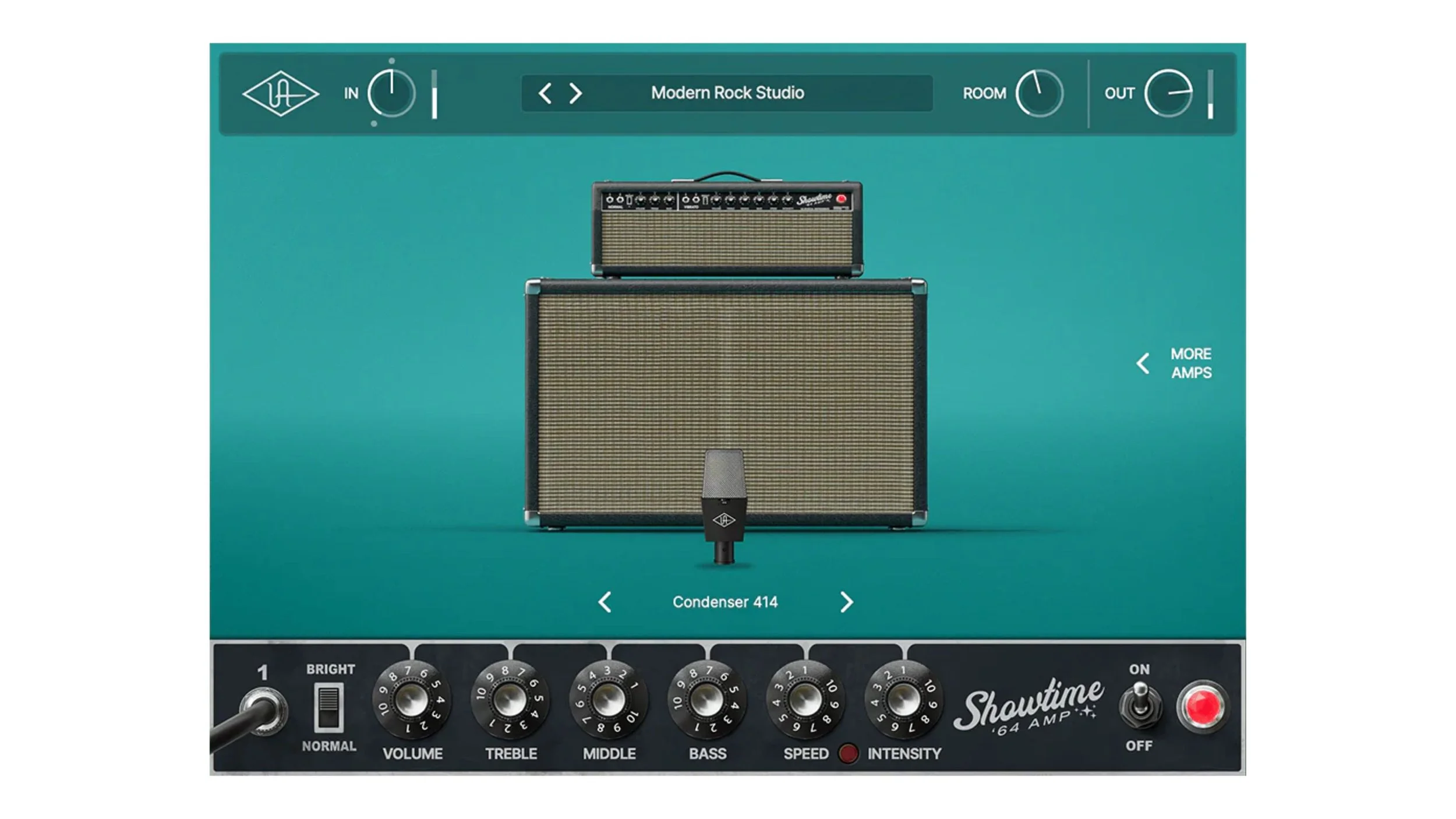Click the TREBLE knob

(510, 700)
